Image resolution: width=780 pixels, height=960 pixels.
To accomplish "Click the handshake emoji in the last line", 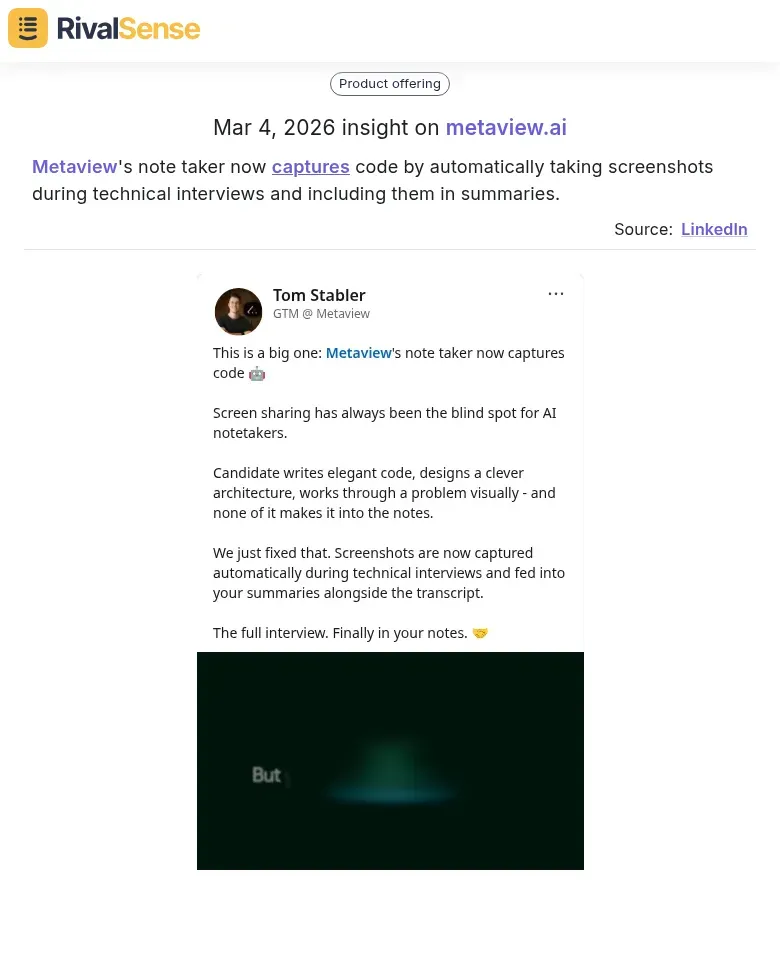I will 480,632.
